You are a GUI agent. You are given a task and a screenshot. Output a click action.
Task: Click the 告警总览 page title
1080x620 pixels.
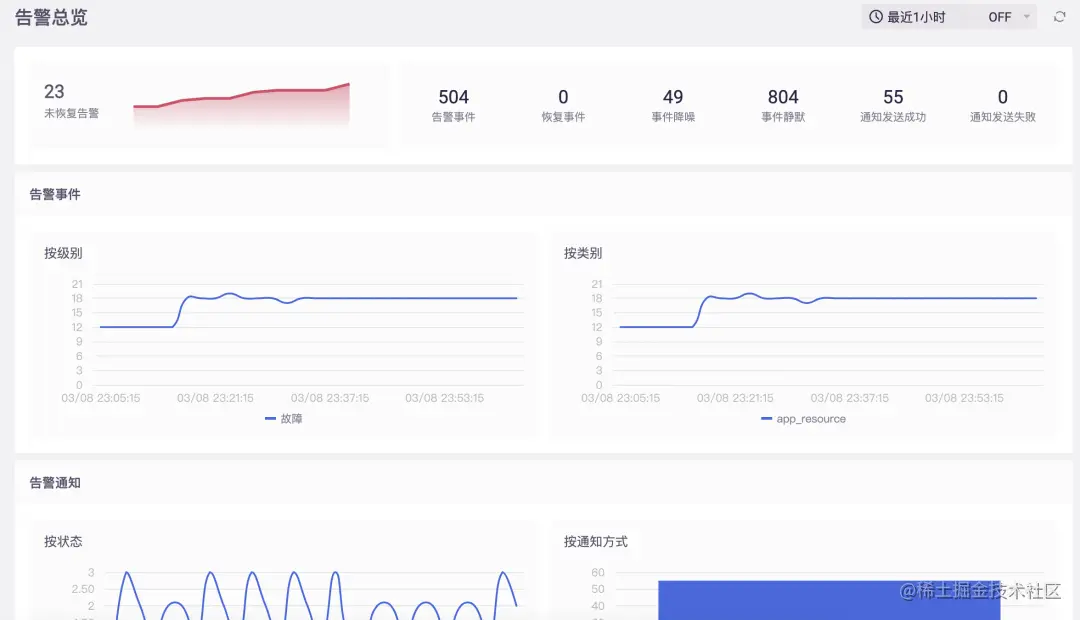pyautogui.click(x=51, y=17)
